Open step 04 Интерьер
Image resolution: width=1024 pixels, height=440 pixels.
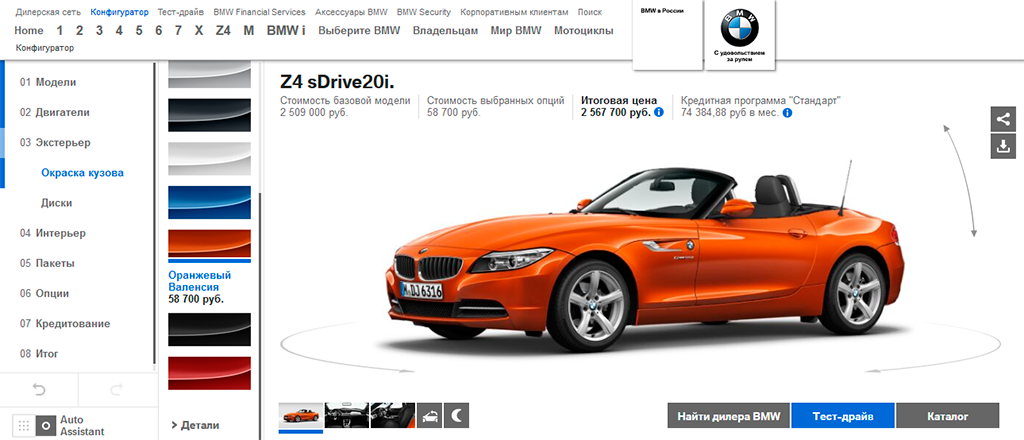52,233
